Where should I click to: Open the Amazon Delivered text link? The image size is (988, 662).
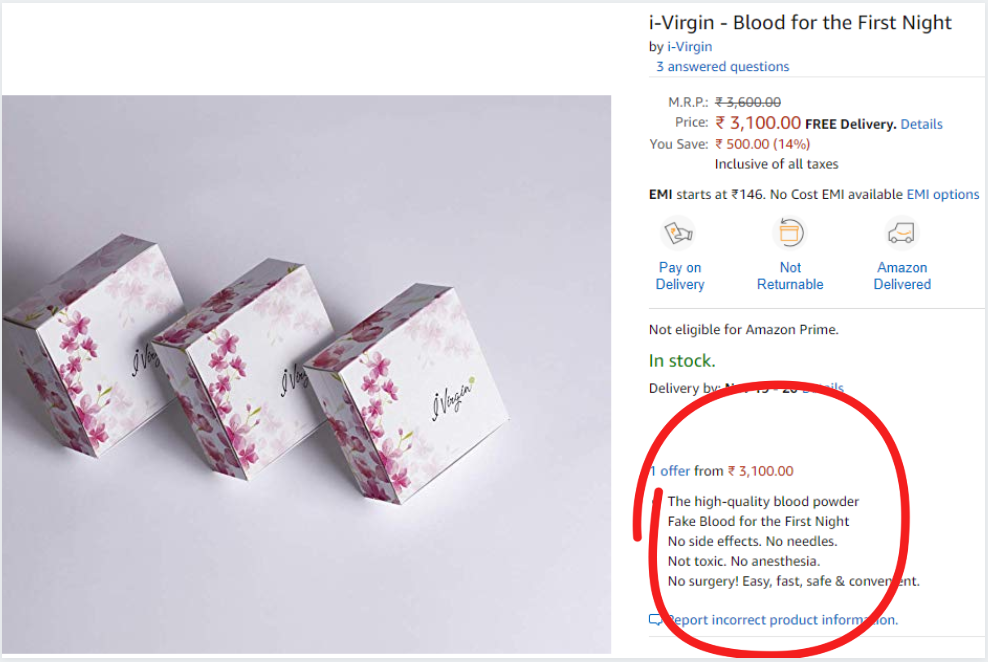[902, 276]
